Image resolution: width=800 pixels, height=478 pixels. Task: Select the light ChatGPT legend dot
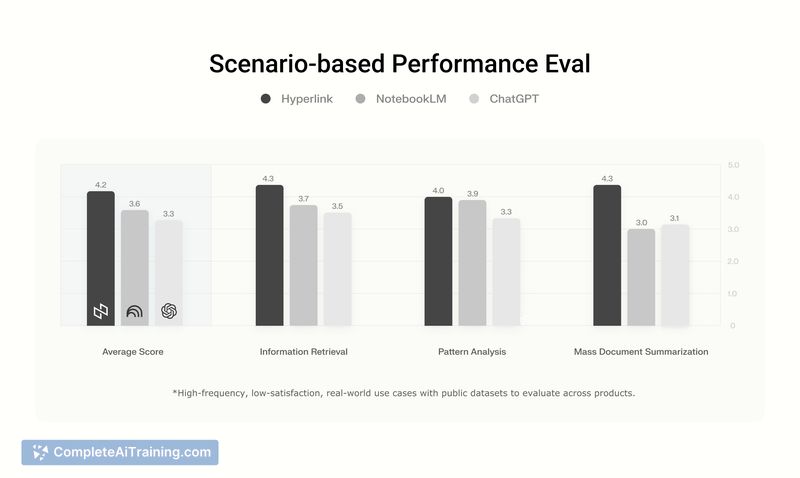click(x=474, y=99)
